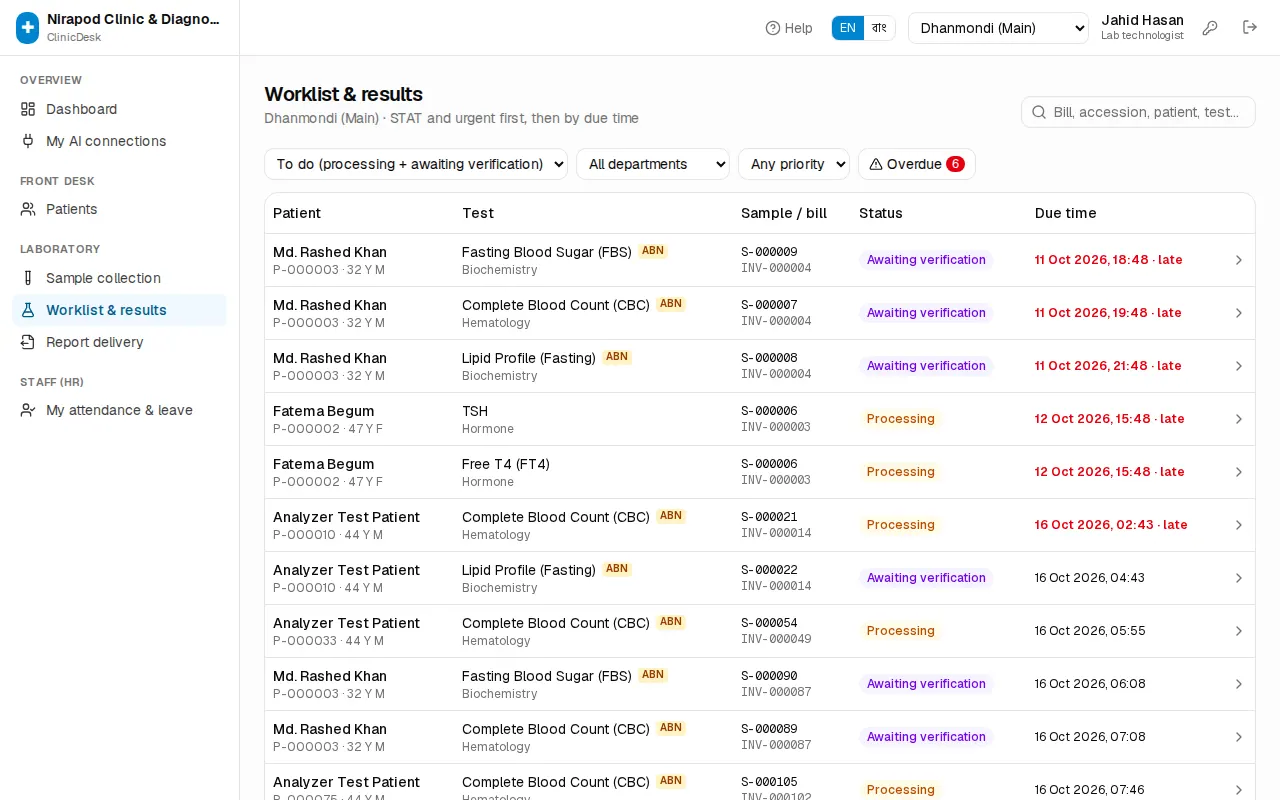The height and width of the screenshot is (800, 1280).
Task: Switch the interface language to বাং (Bangla)
Action: [x=879, y=28]
